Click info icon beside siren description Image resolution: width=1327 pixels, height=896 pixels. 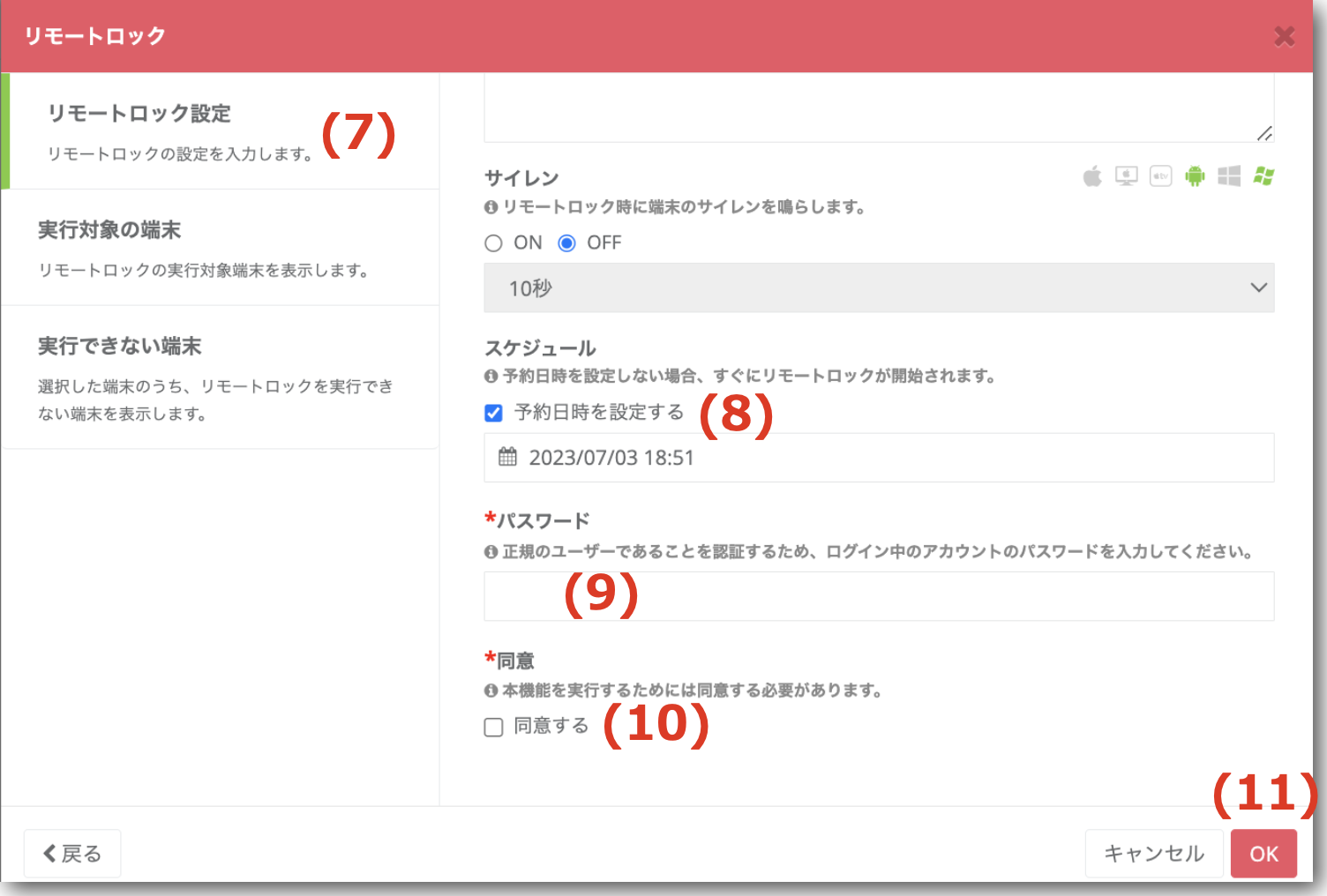[491, 207]
